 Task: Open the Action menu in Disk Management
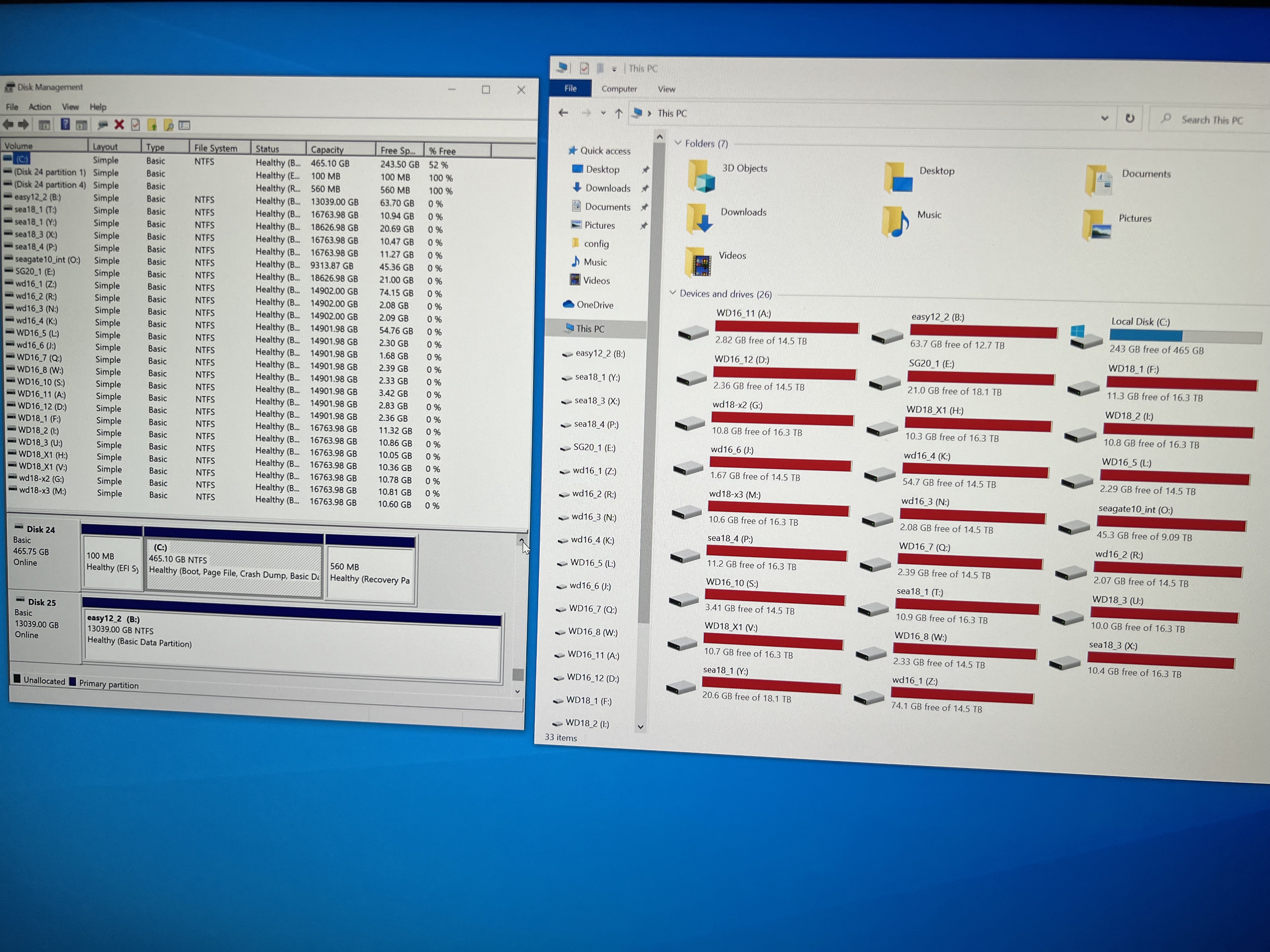pos(40,107)
